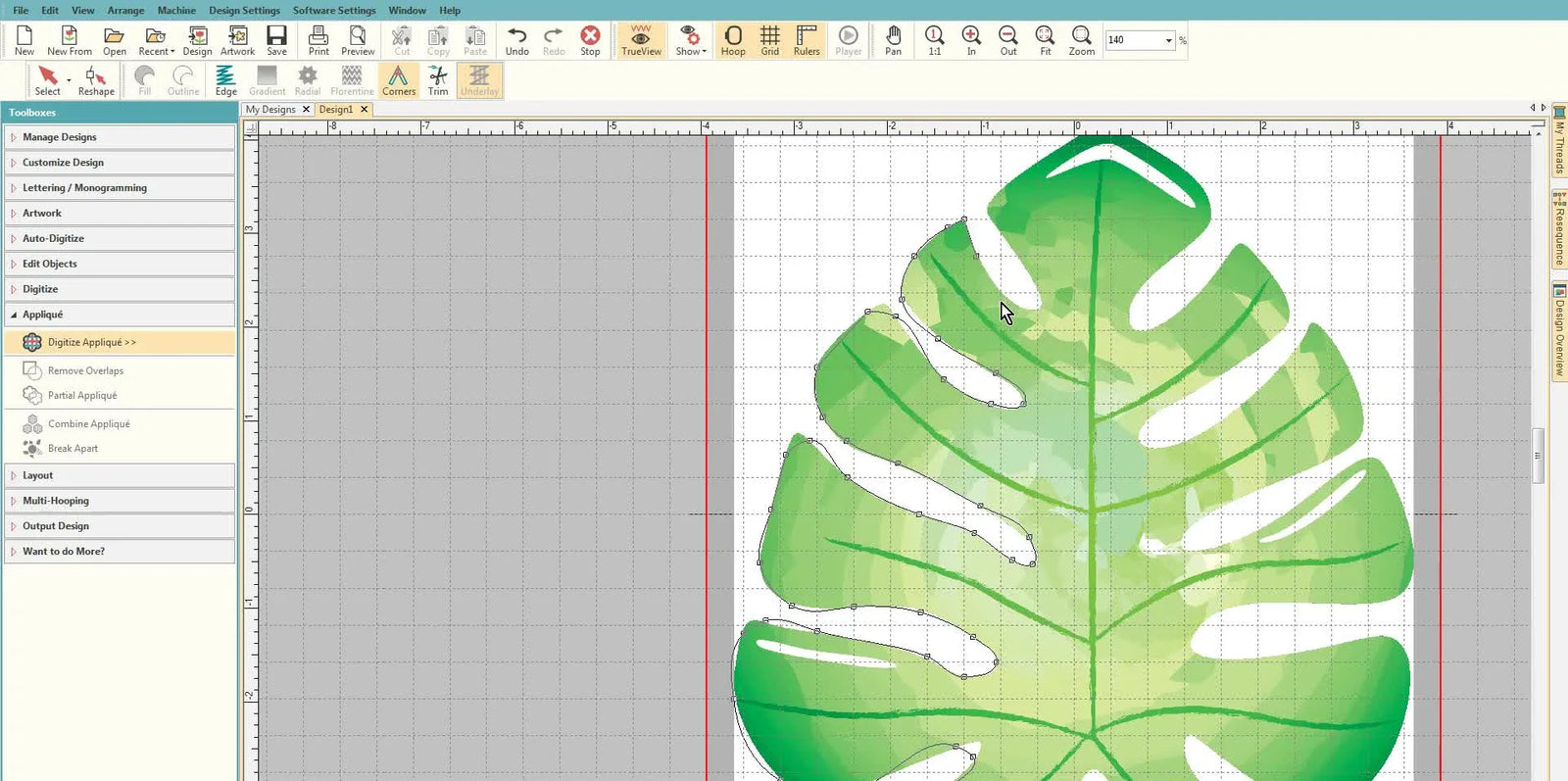The height and width of the screenshot is (781, 1568).
Task: Apply the Edge stitch type
Action: 226,80
